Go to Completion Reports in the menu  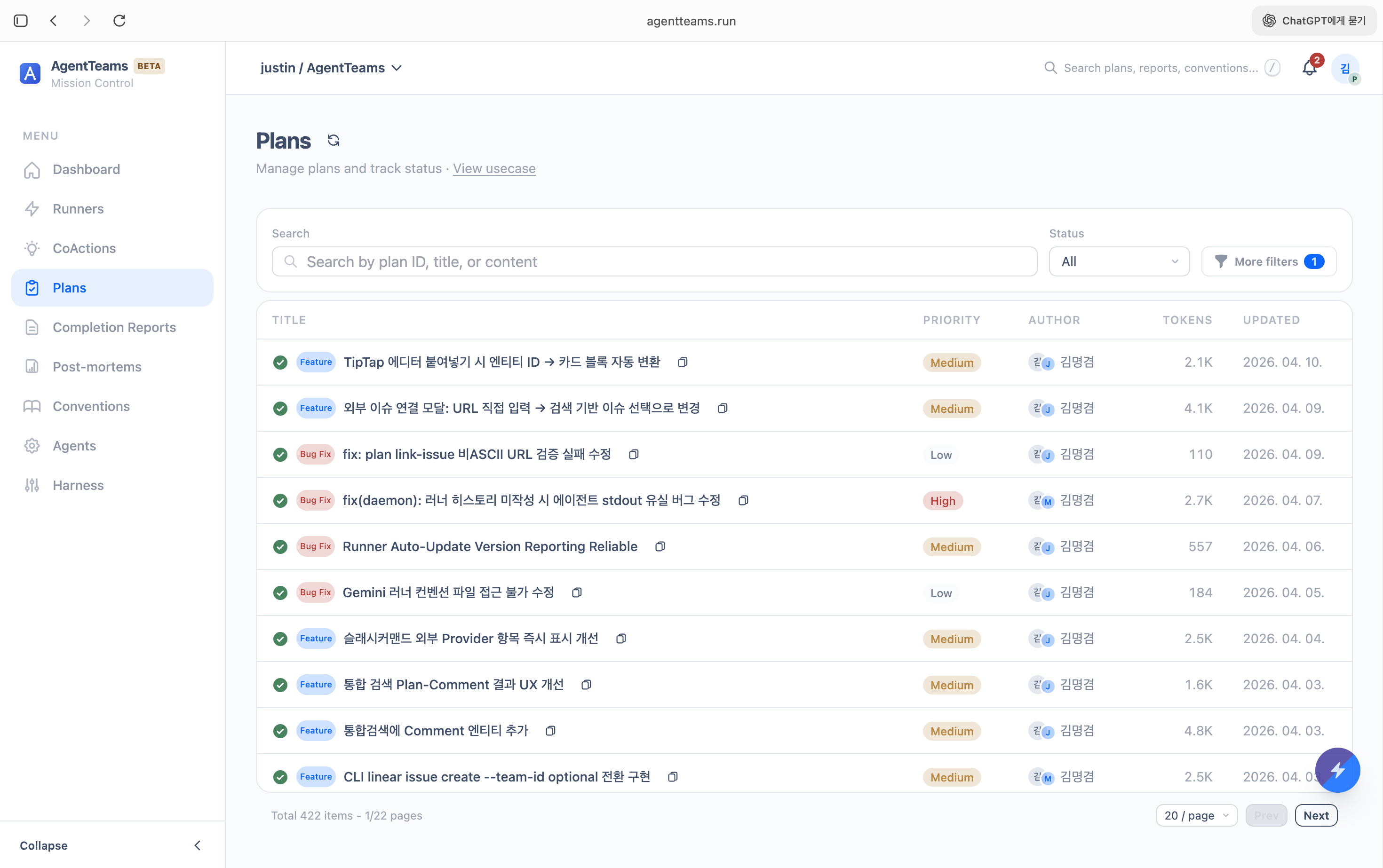[x=114, y=327]
